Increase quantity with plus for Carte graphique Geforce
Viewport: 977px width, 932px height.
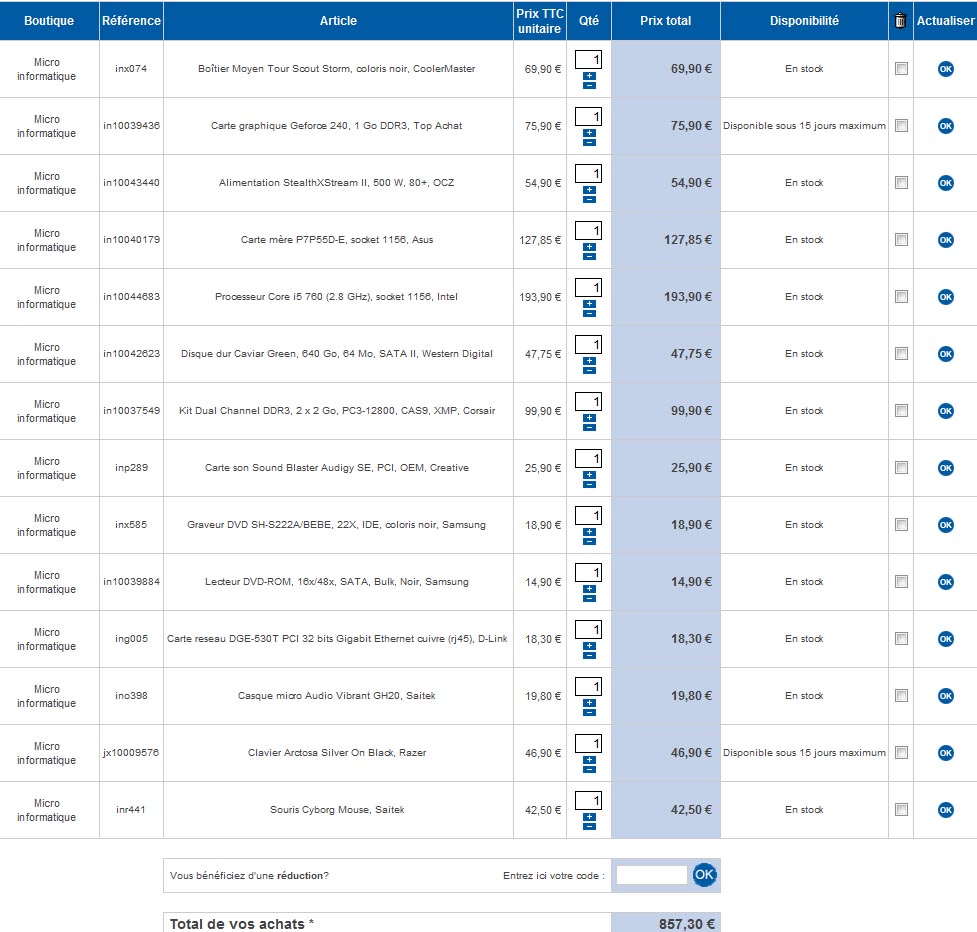pyautogui.click(x=589, y=133)
